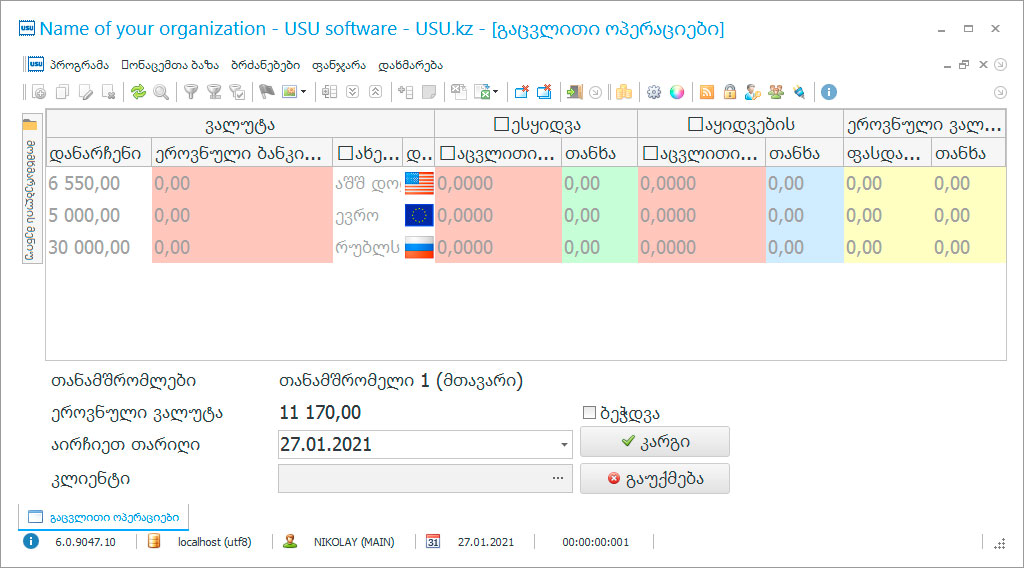Image resolution: width=1024 pixels, height=568 pixels.
Task: Click the gray note toolbar icon
Action: point(428,92)
